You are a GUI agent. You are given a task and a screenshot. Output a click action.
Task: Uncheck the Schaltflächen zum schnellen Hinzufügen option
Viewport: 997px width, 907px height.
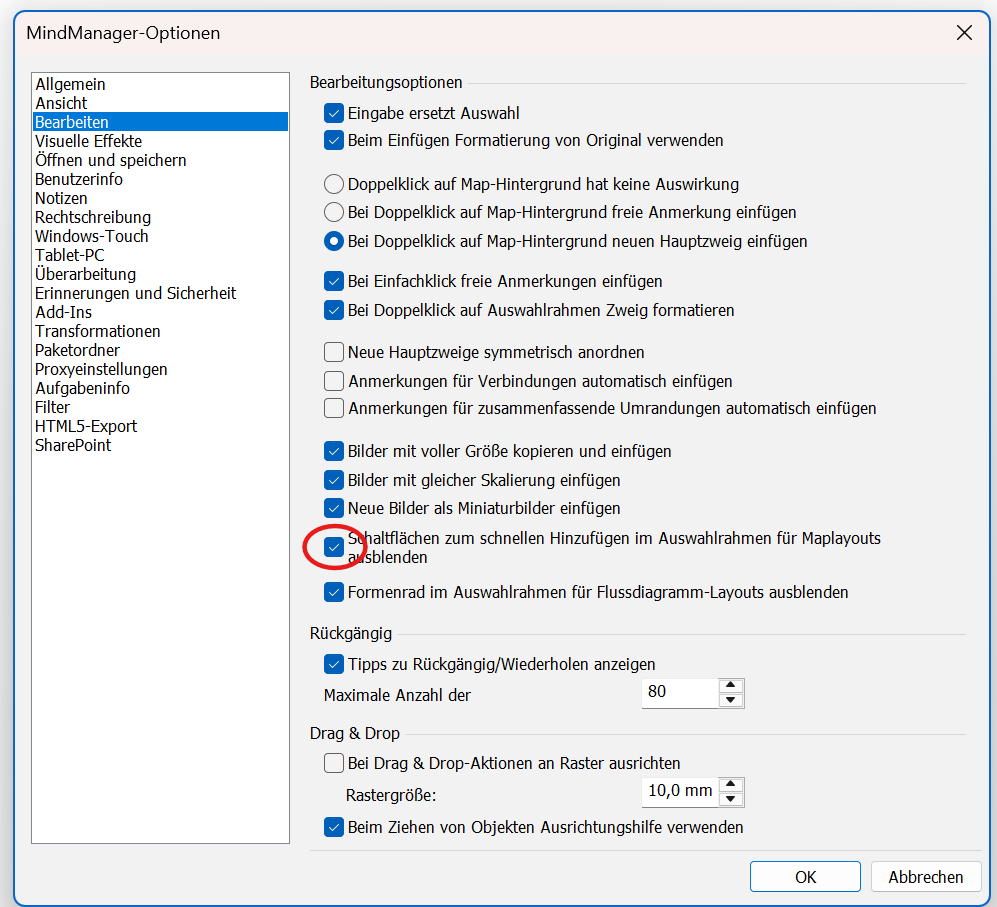click(334, 547)
